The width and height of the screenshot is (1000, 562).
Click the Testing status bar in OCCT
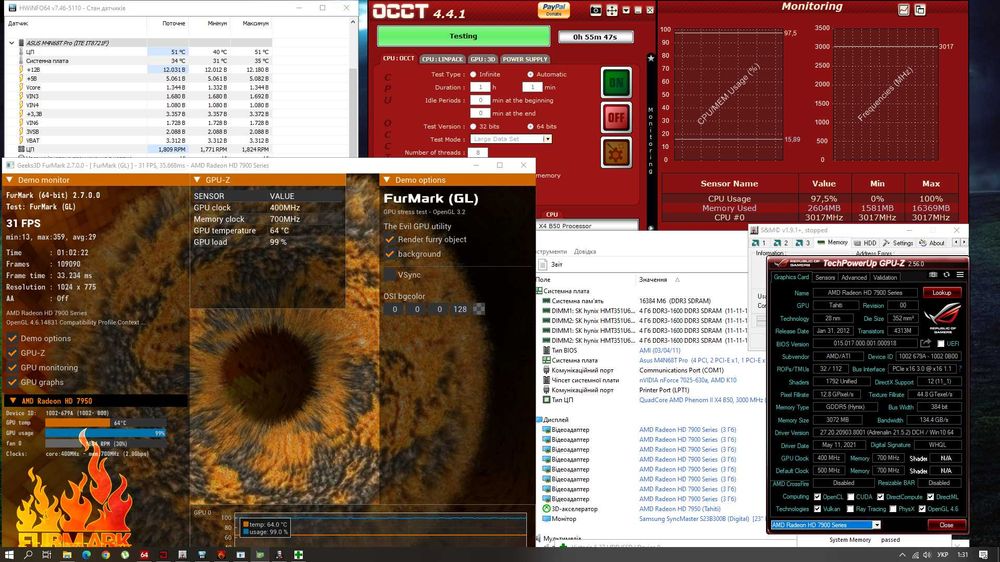pyautogui.click(x=463, y=36)
